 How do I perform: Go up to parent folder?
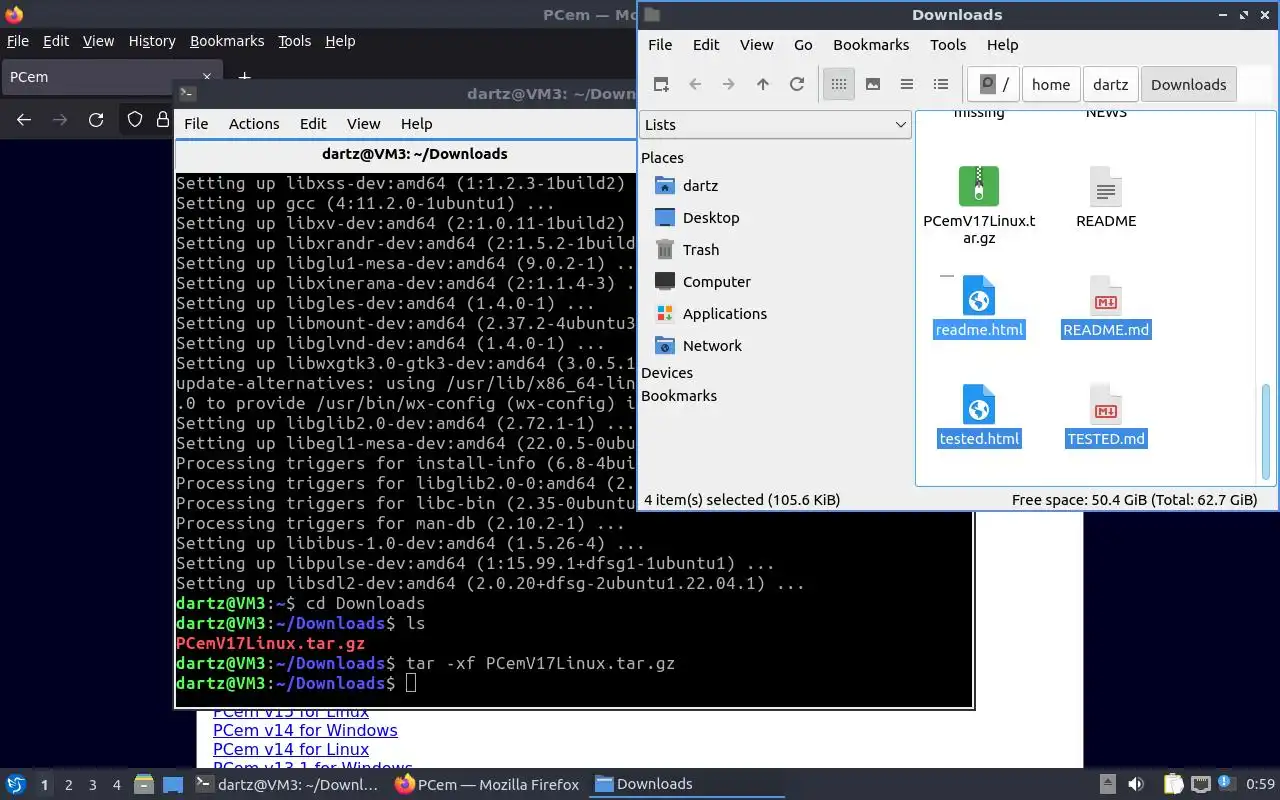click(x=763, y=84)
